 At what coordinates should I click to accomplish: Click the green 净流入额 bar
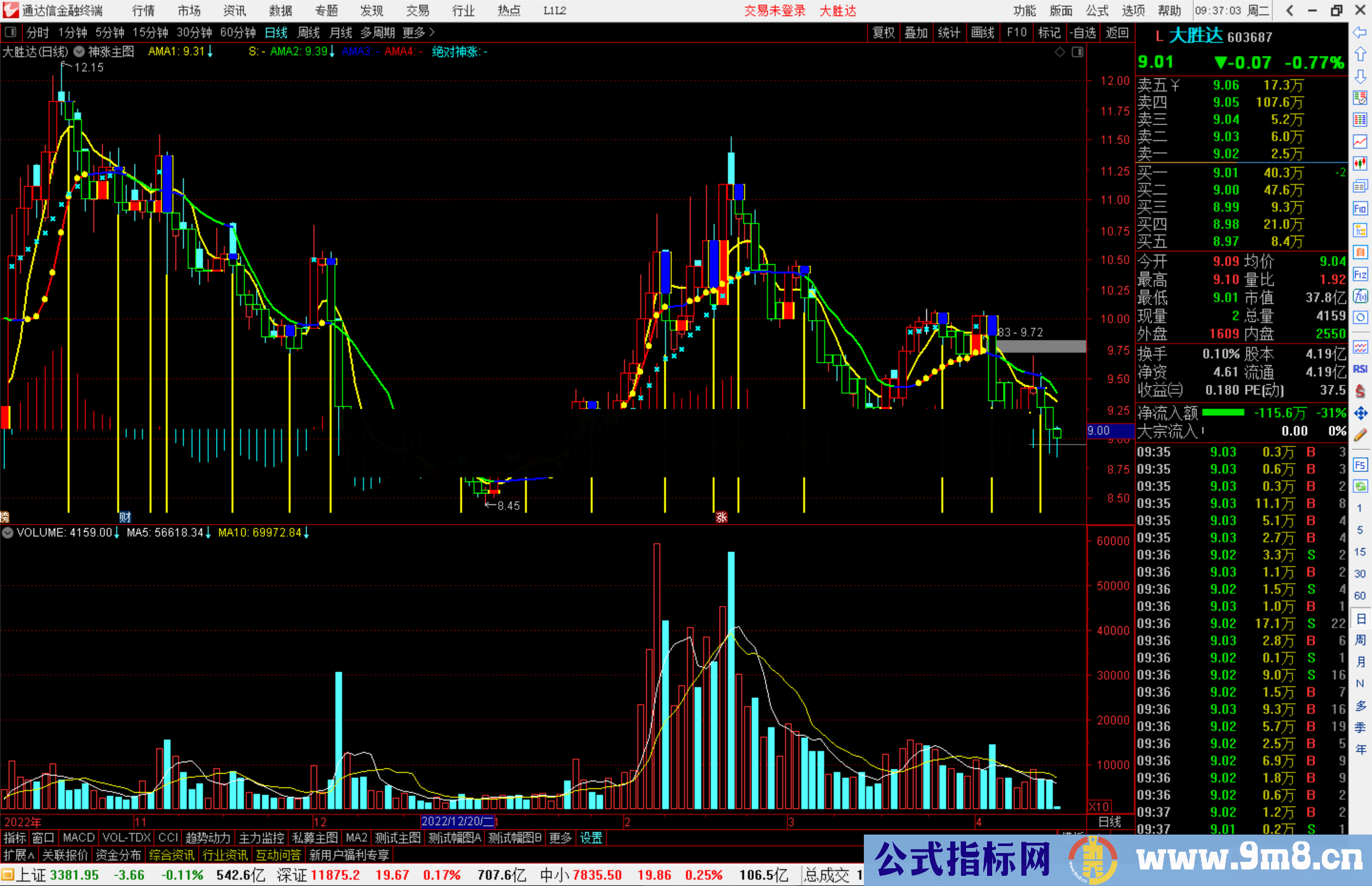(1223, 413)
